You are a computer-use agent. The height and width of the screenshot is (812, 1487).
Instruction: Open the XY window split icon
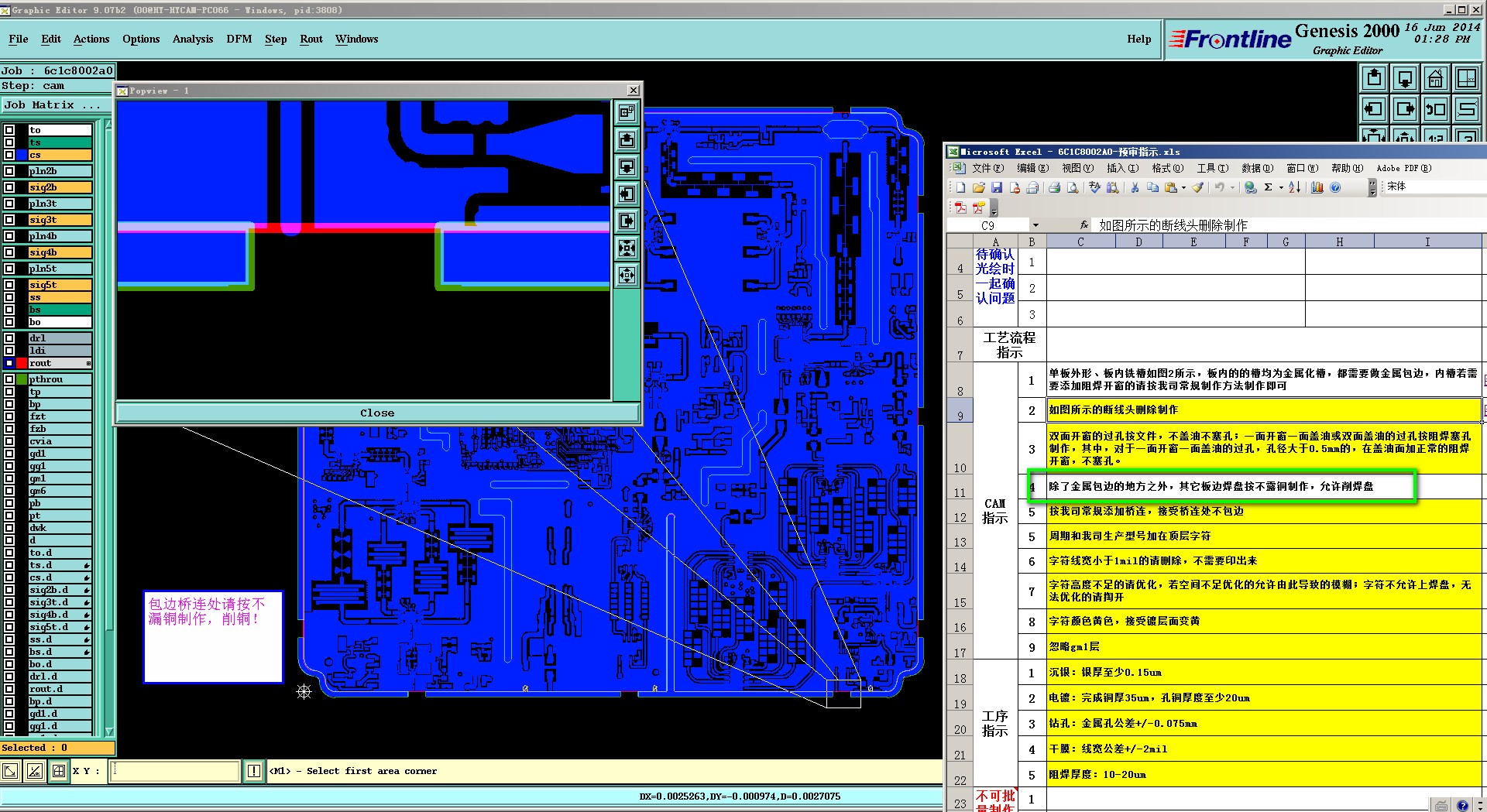coord(1467,78)
